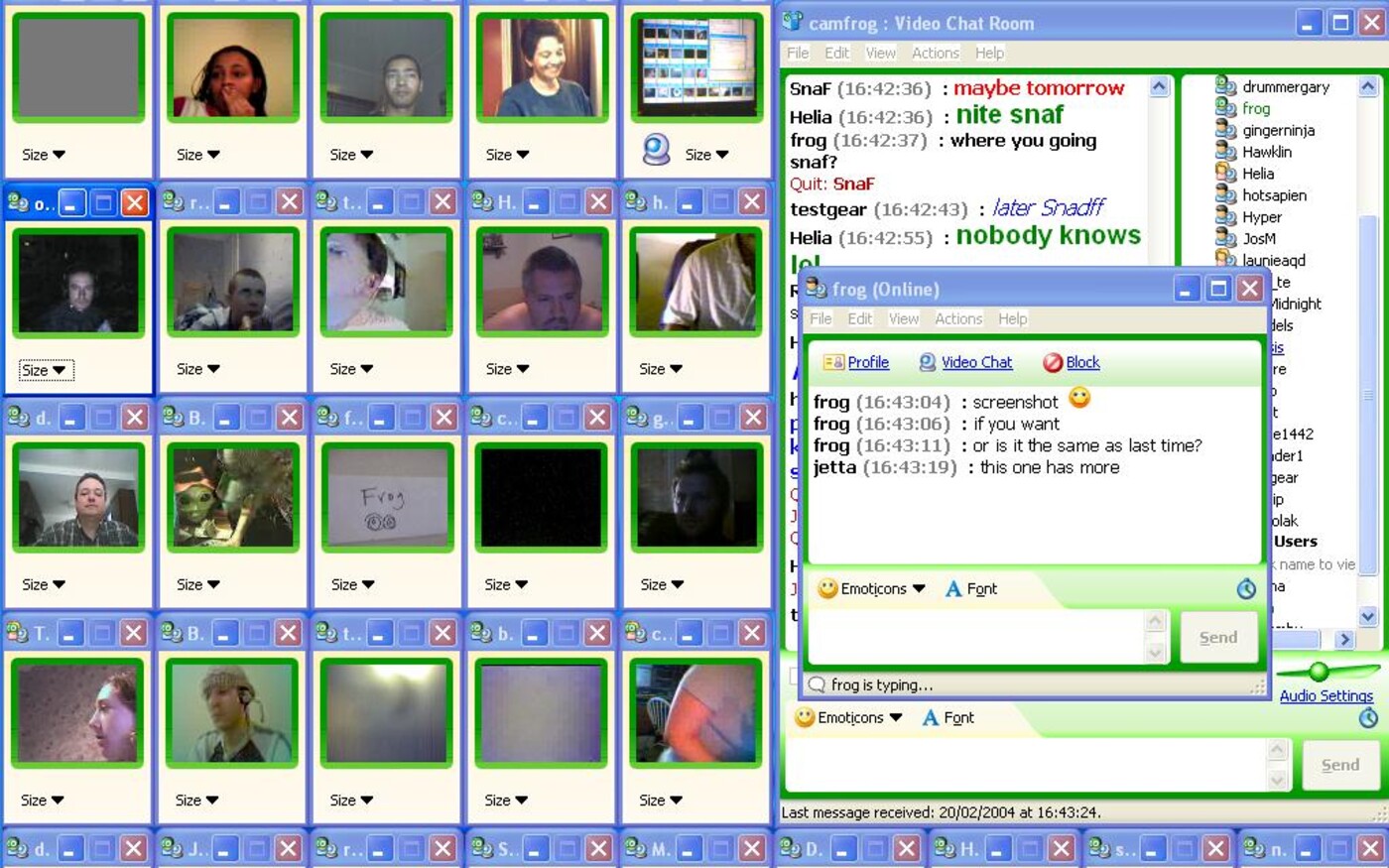The height and width of the screenshot is (868, 1389).
Task: Open Size dropdown in the 'g..' window
Action: click(662, 585)
